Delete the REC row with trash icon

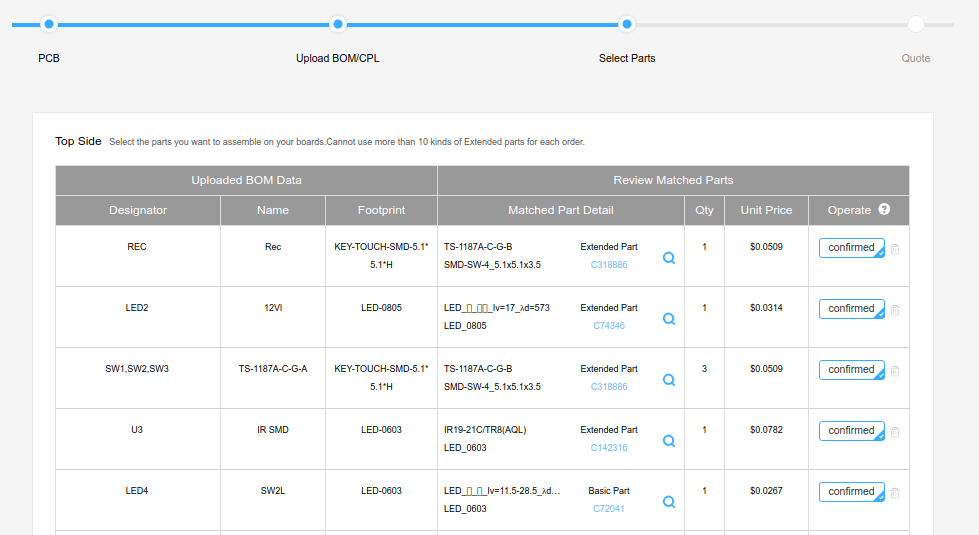coord(895,249)
